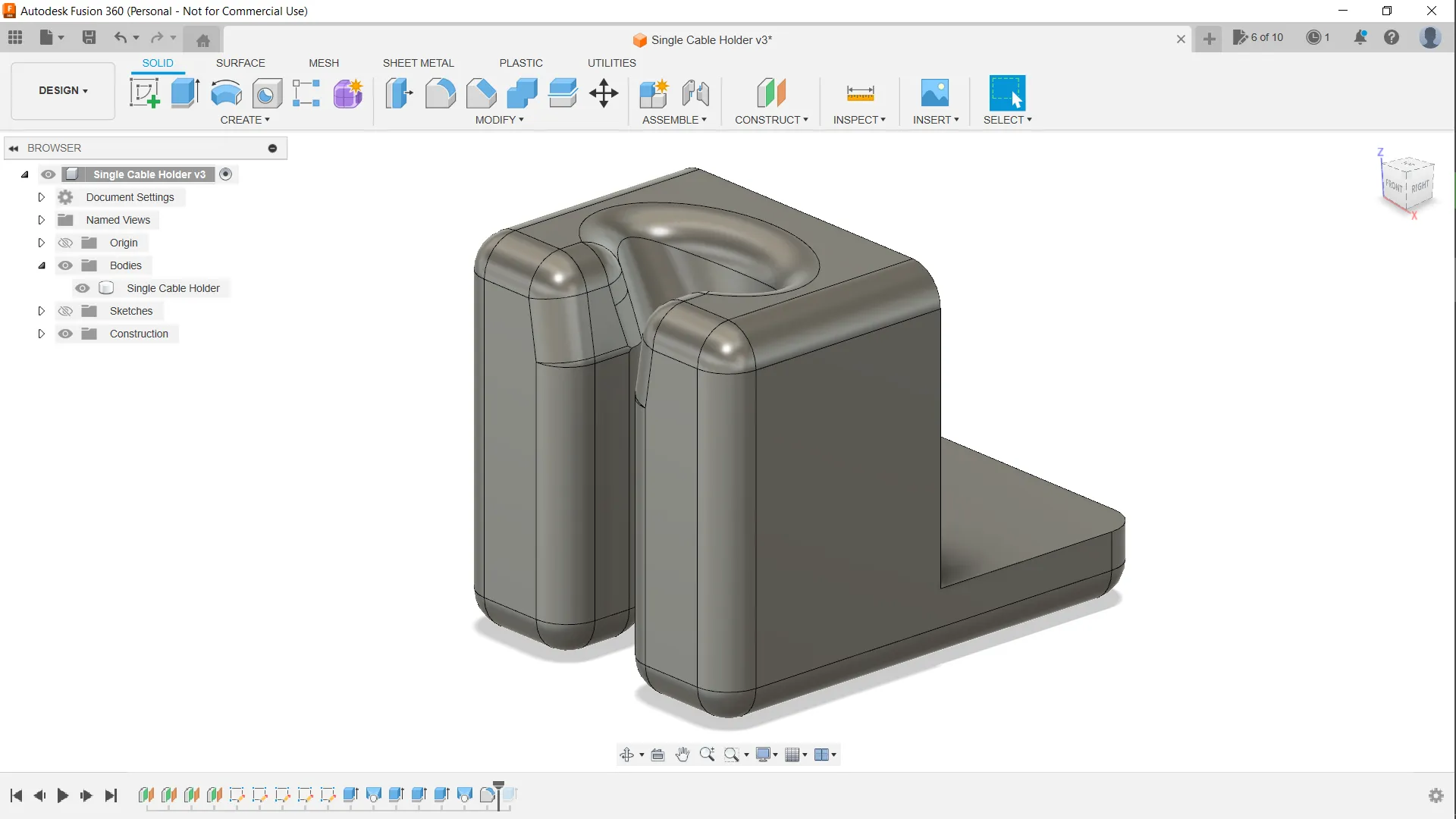Select the Revolve tool icon
1456x819 pixels.
pyautogui.click(x=226, y=93)
